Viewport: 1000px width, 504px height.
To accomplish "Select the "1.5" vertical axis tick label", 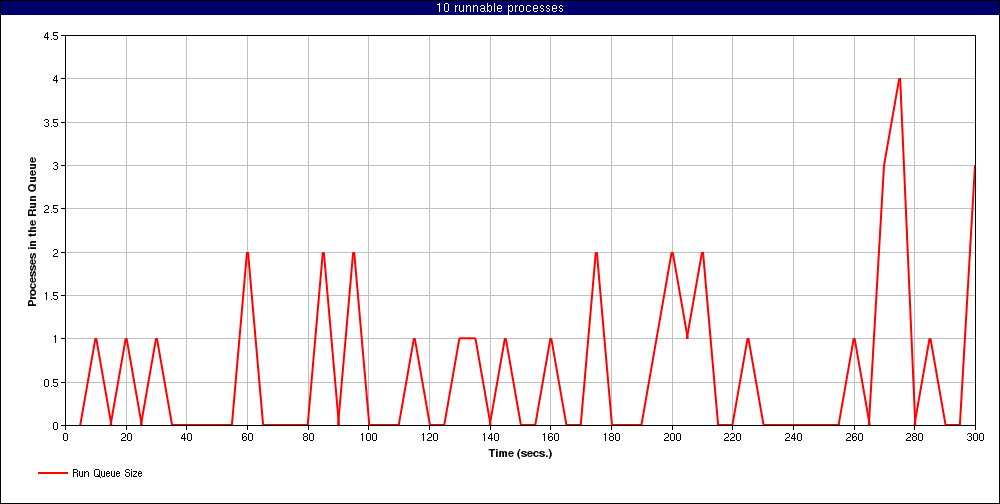I will pyautogui.click(x=52, y=295).
